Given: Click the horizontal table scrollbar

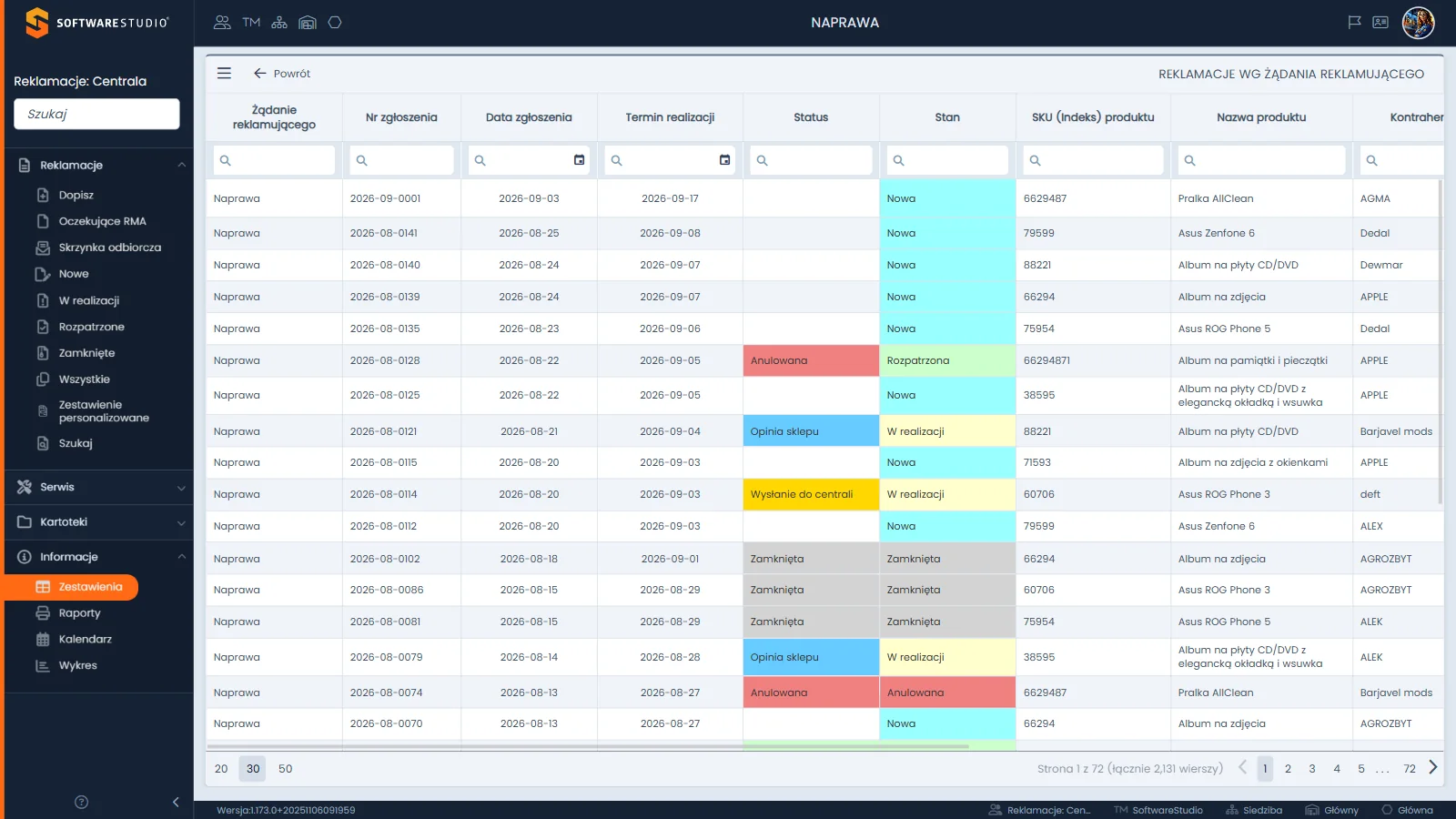Looking at the screenshot, I should [x=588, y=746].
